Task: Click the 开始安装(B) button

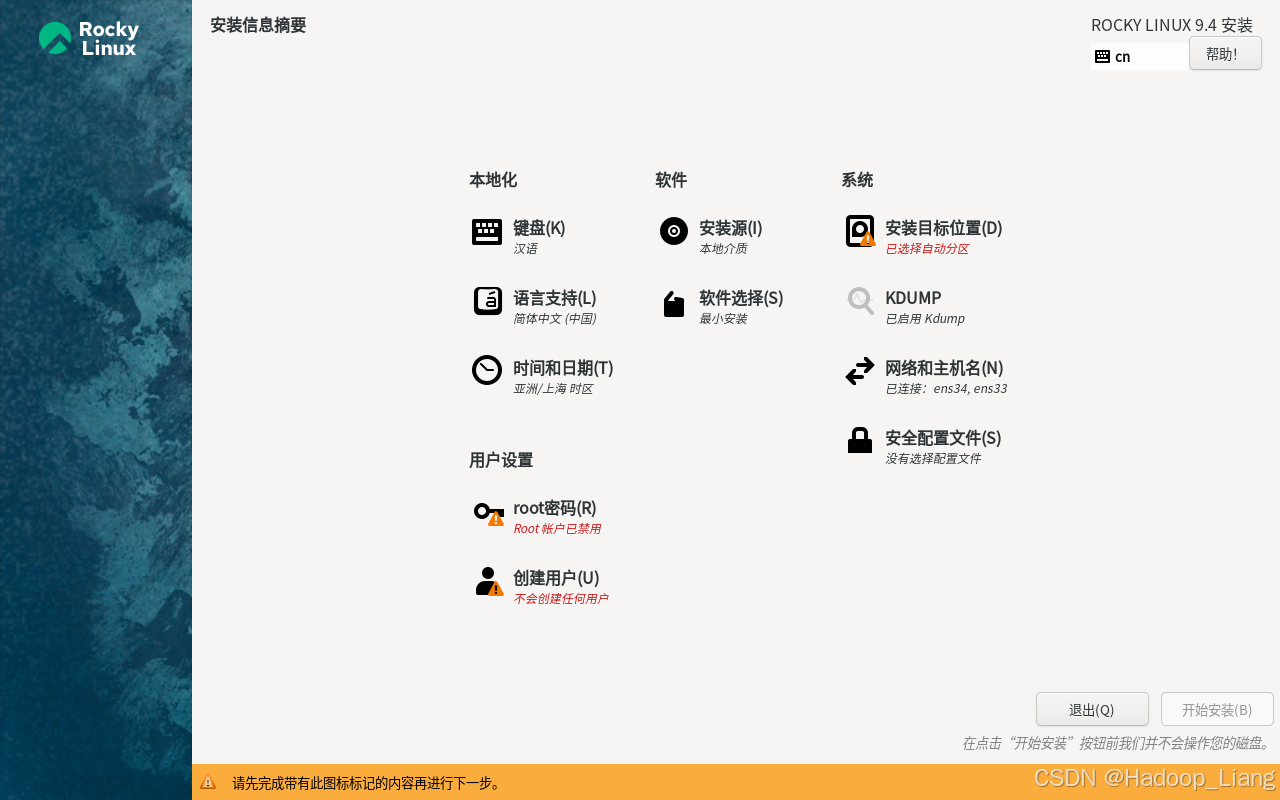Action: (1217, 709)
